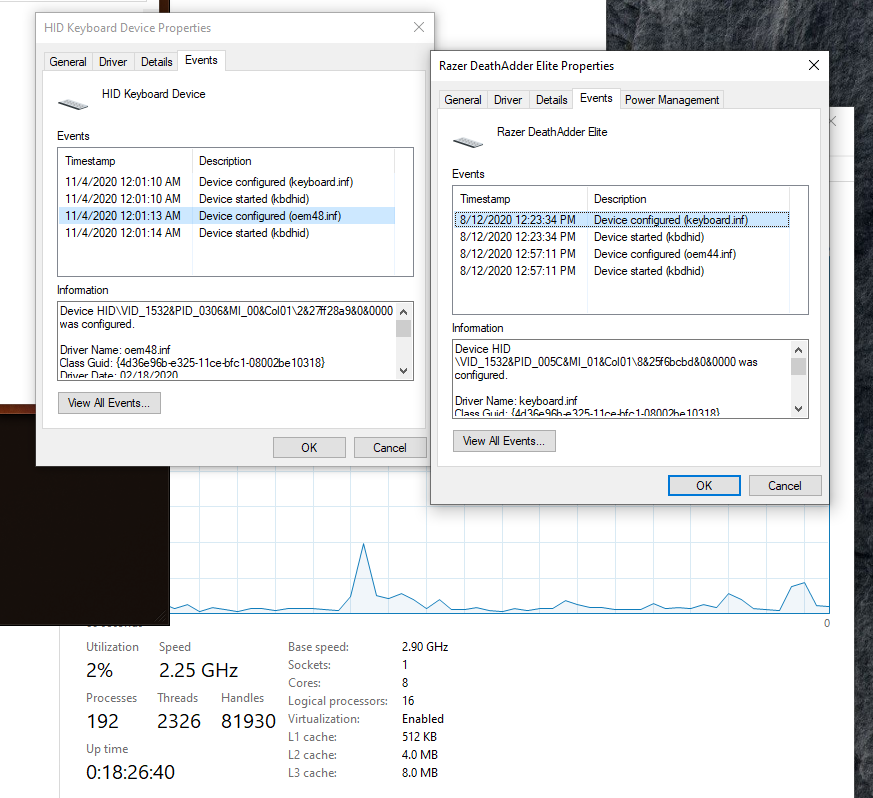
Task: Click scrollbar thumb in HID Keyboard Information box
Action: point(404,329)
